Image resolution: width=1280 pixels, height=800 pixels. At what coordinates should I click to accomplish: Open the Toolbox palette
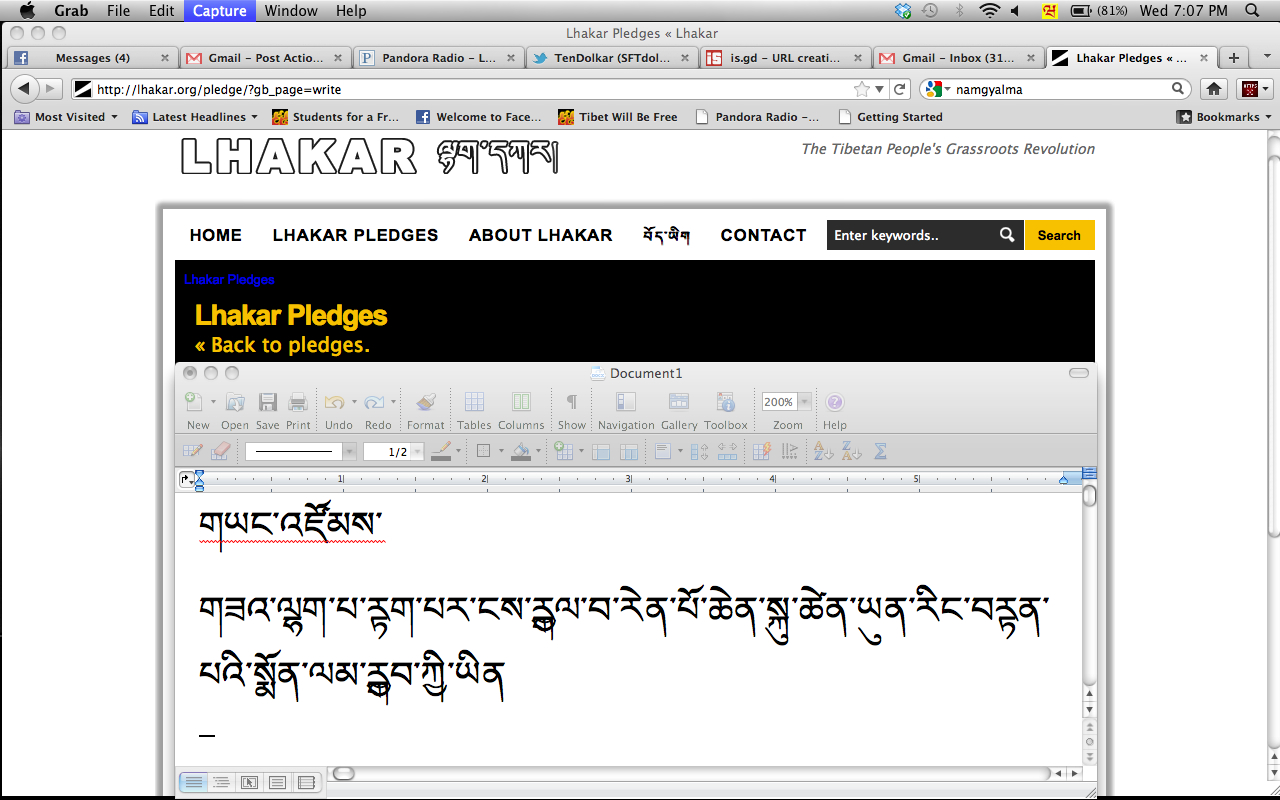[725, 403]
